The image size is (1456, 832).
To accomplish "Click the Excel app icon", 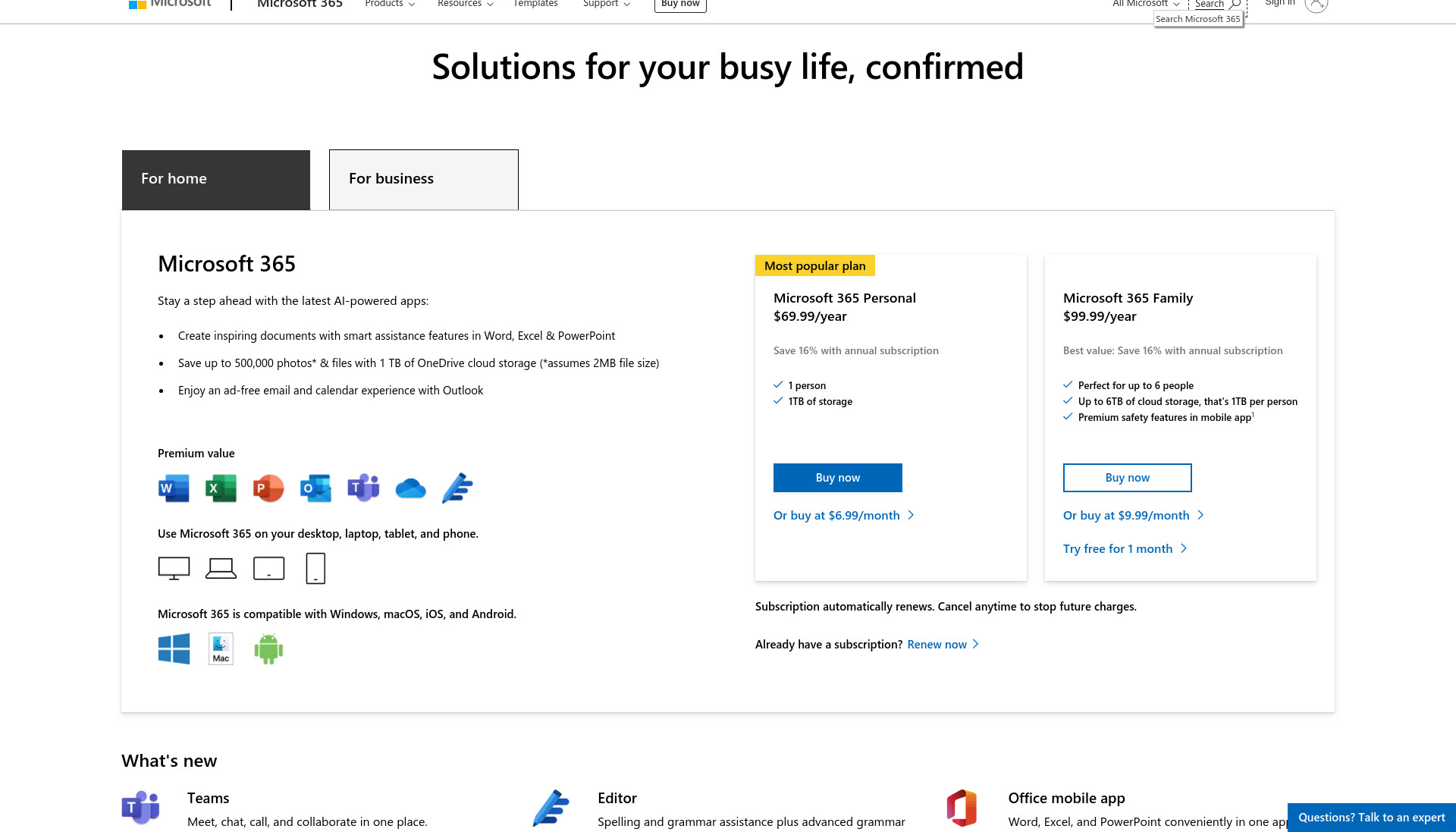I will pyautogui.click(x=221, y=488).
